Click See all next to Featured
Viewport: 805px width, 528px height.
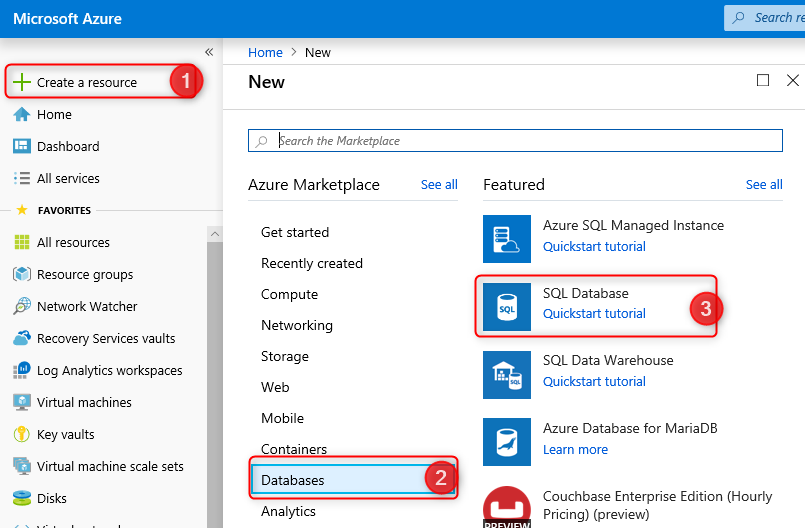[764, 184]
